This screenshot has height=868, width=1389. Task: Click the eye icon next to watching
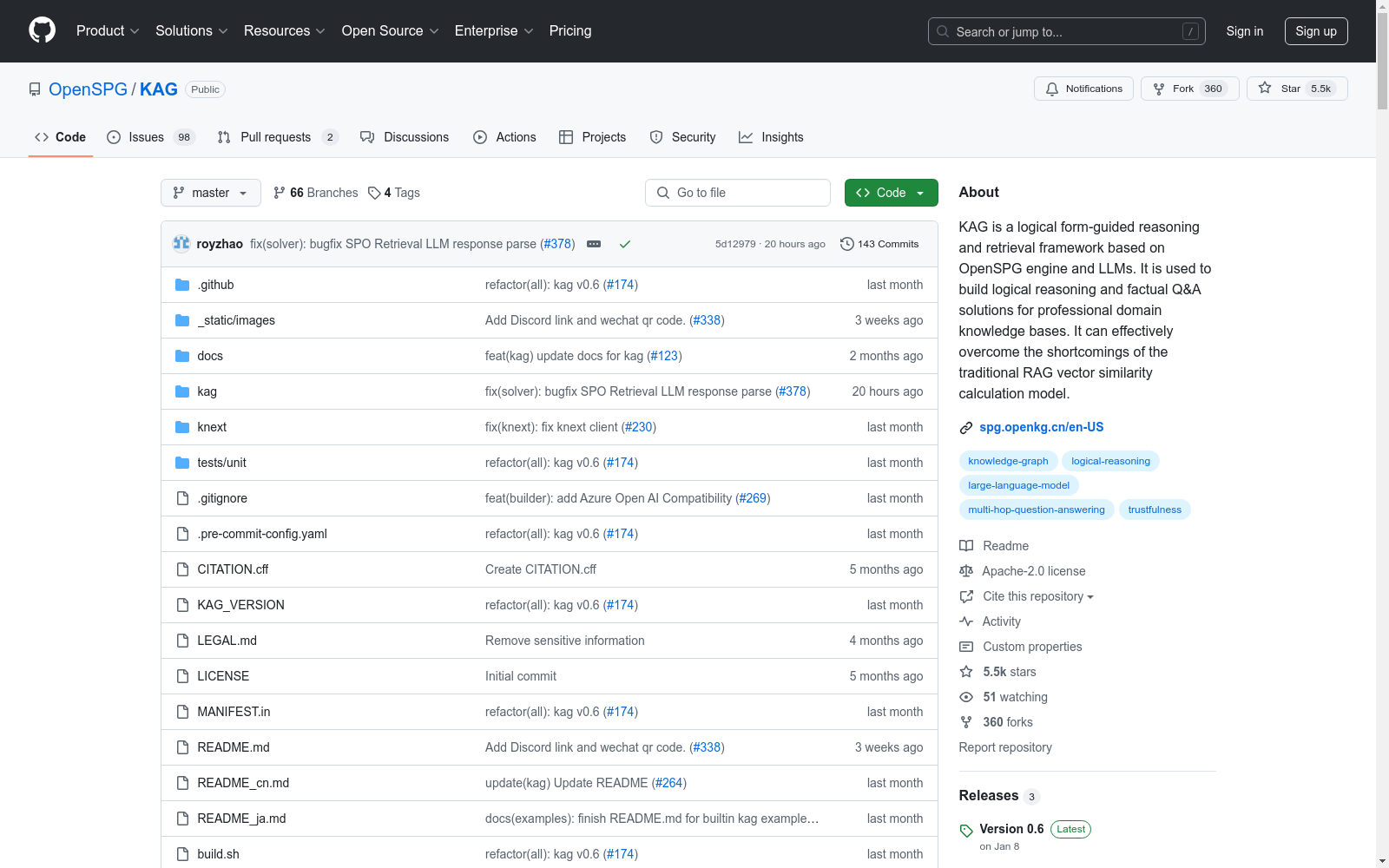[966, 697]
